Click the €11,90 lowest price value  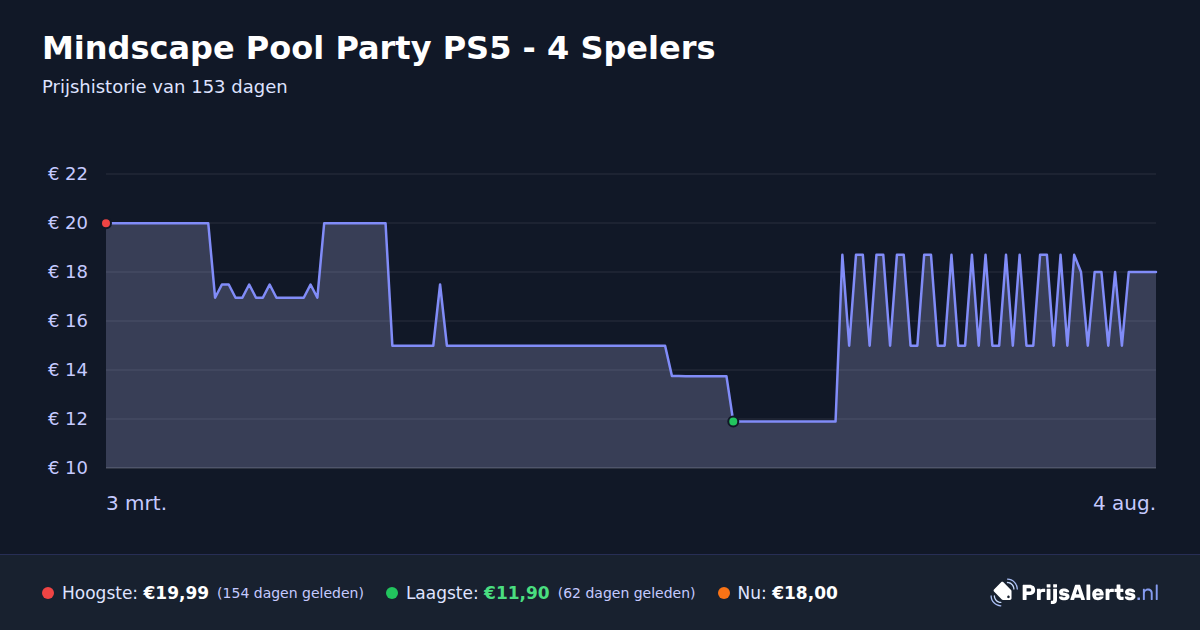517,593
